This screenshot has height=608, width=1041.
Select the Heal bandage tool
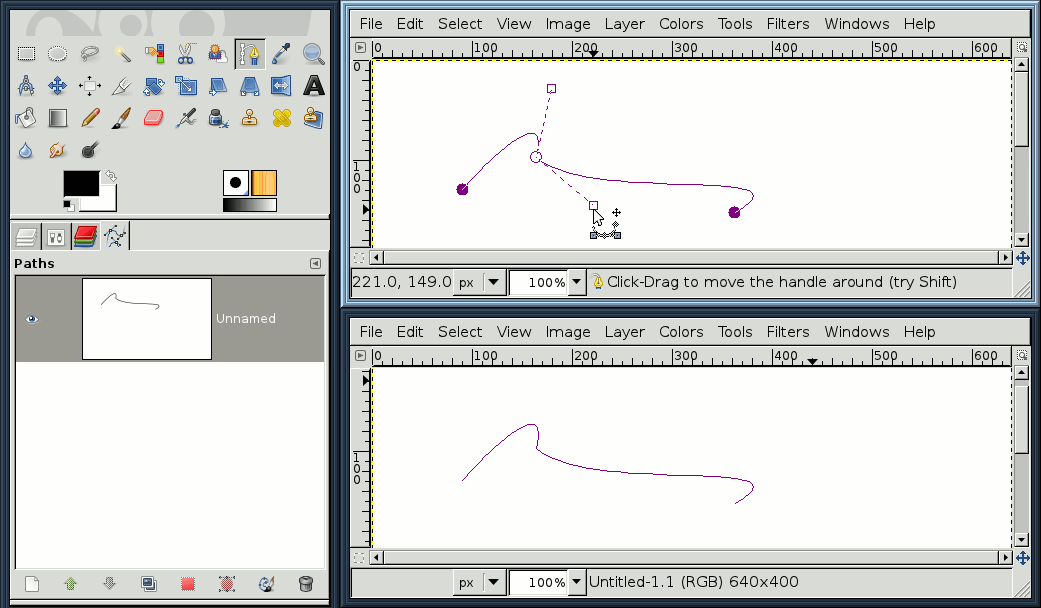point(281,118)
